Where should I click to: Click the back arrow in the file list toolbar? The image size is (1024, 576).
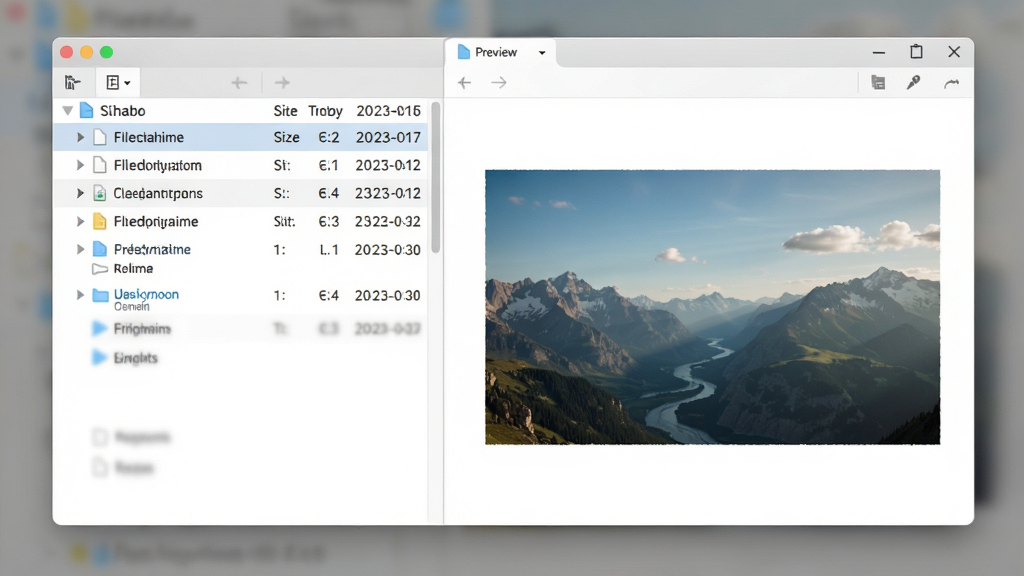pos(239,82)
